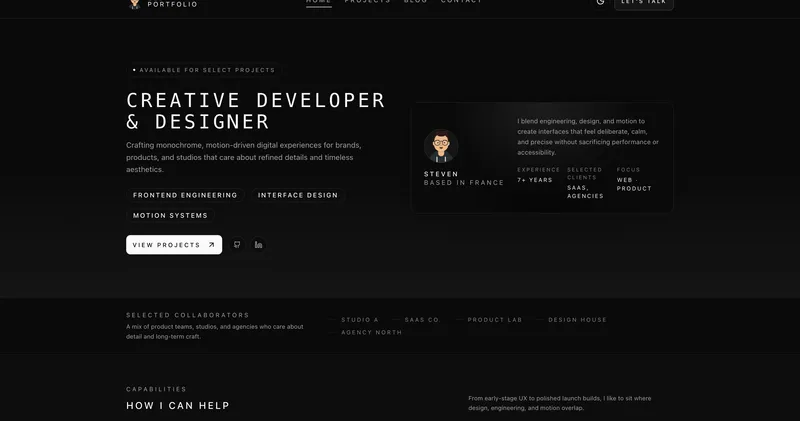Toggle the dark/light theme icon

click(600, 3)
